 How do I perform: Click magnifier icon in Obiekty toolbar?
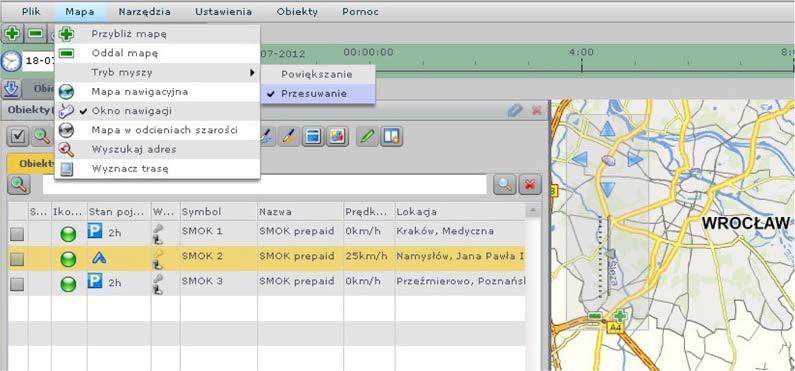41,137
